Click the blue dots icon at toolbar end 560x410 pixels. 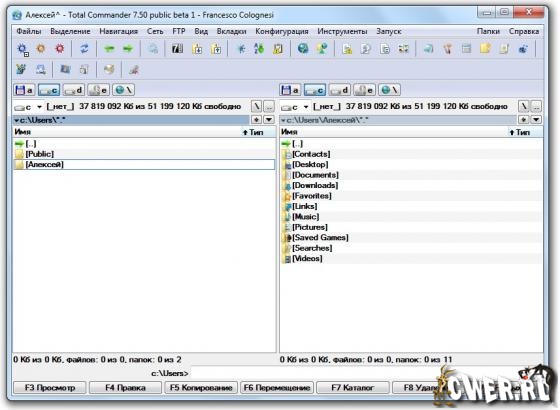click(x=523, y=48)
